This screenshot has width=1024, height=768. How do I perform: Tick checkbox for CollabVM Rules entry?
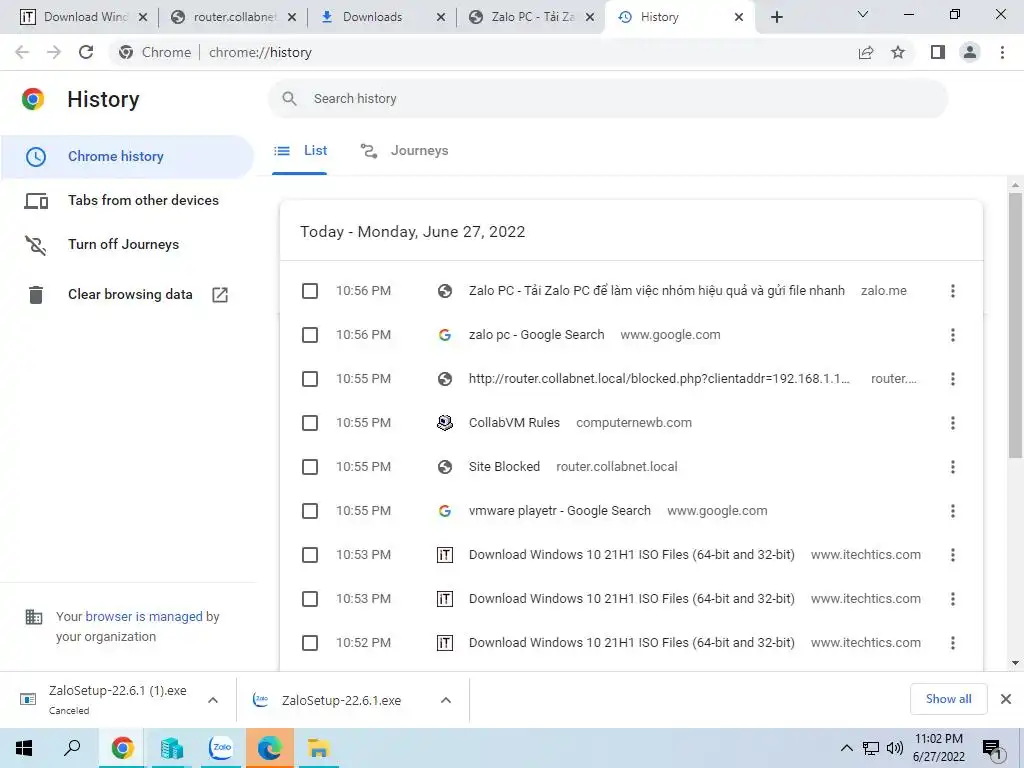pos(310,423)
